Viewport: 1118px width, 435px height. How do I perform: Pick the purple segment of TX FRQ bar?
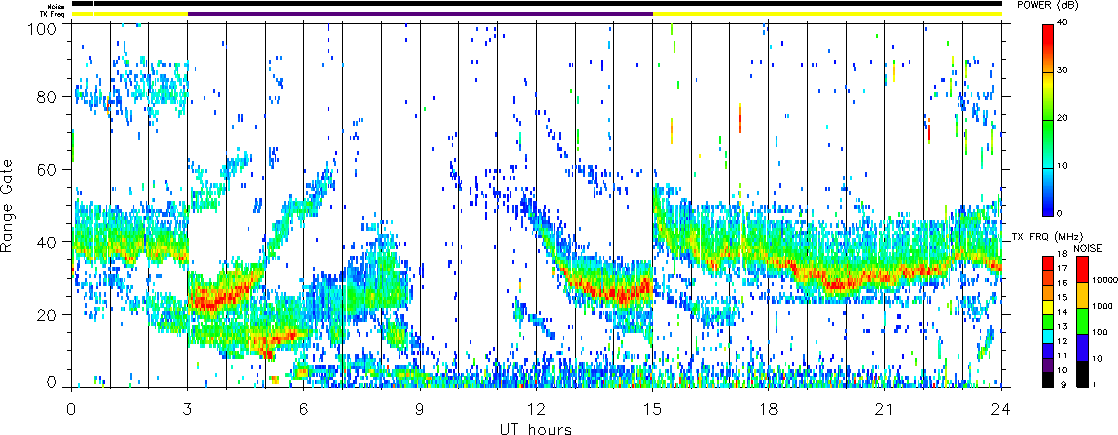[x=1047, y=365]
